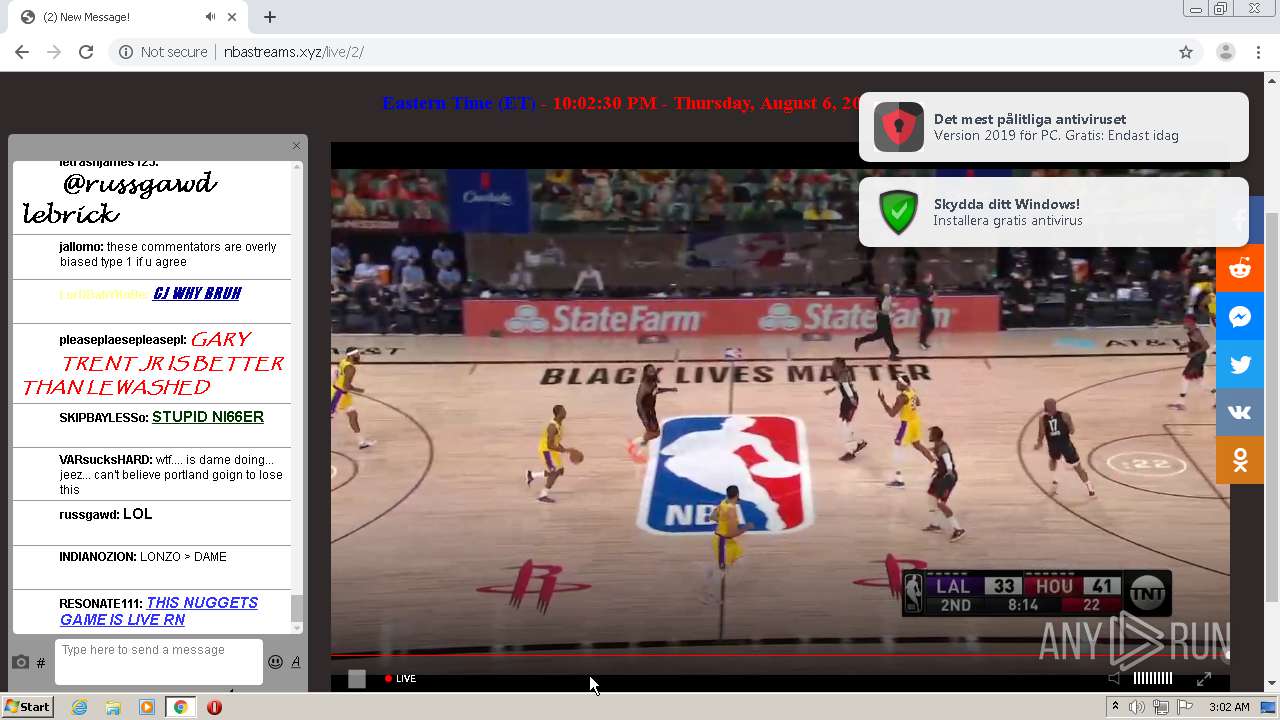Reload the nbastreams page
Image resolution: width=1280 pixels, height=720 pixels.
[86, 52]
